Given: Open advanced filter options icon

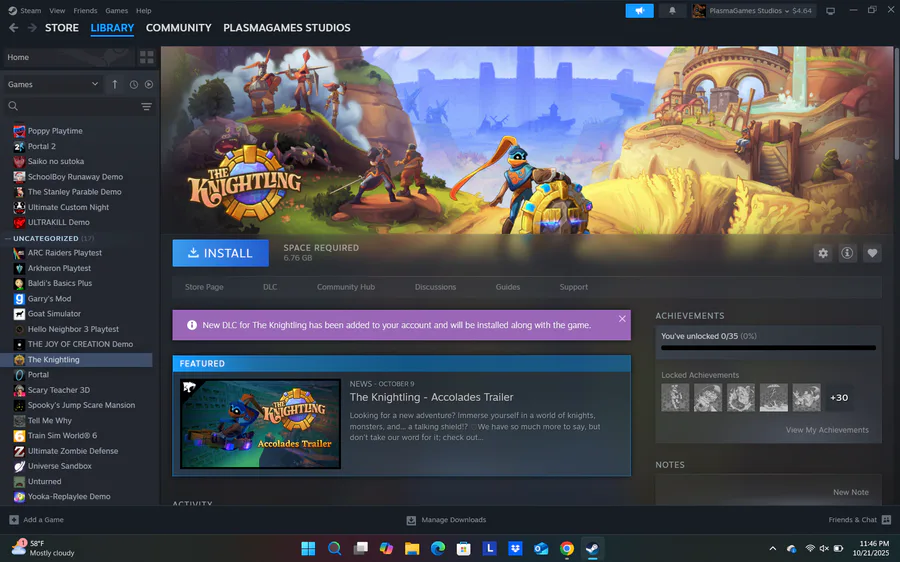Looking at the screenshot, I should point(146,106).
